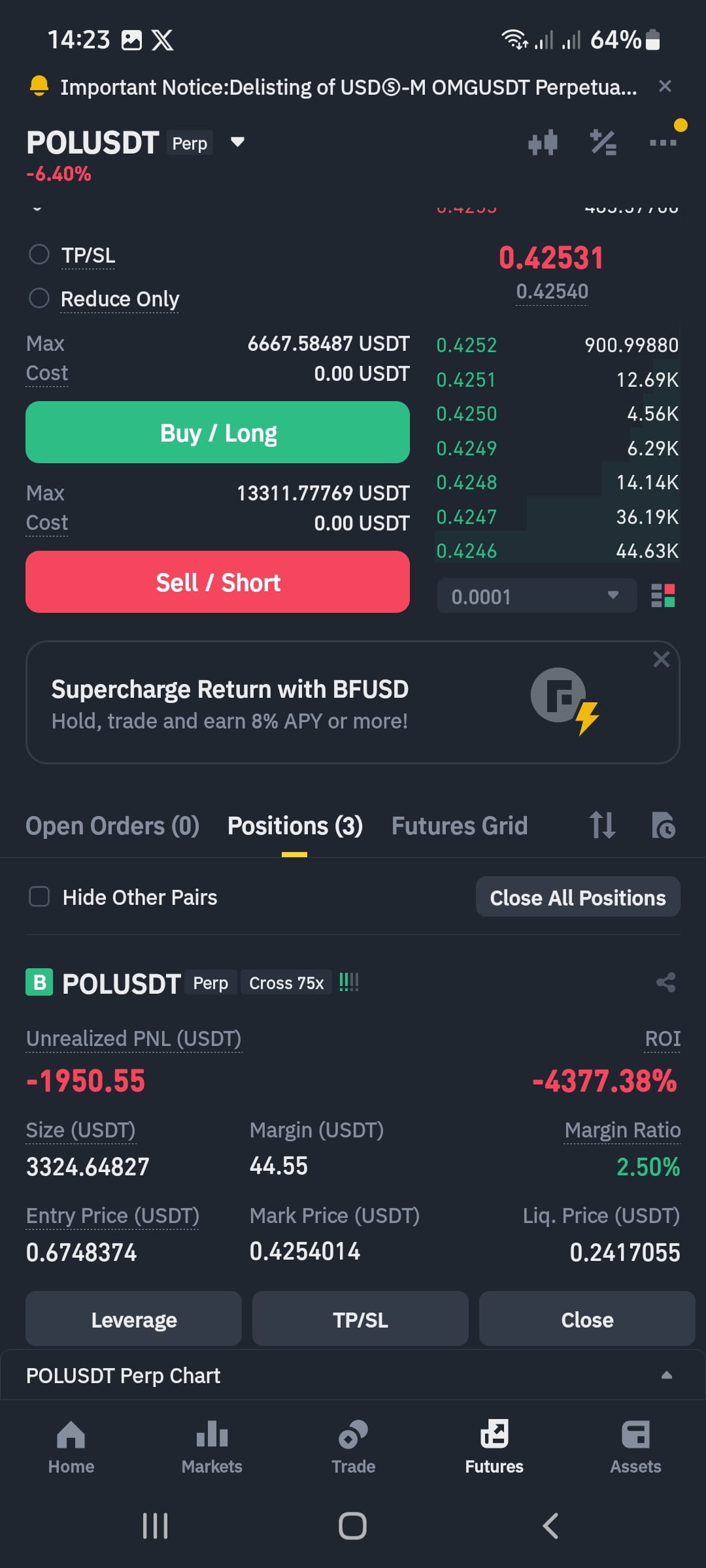Open the order history icon
706x1568 pixels.
tap(664, 825)
